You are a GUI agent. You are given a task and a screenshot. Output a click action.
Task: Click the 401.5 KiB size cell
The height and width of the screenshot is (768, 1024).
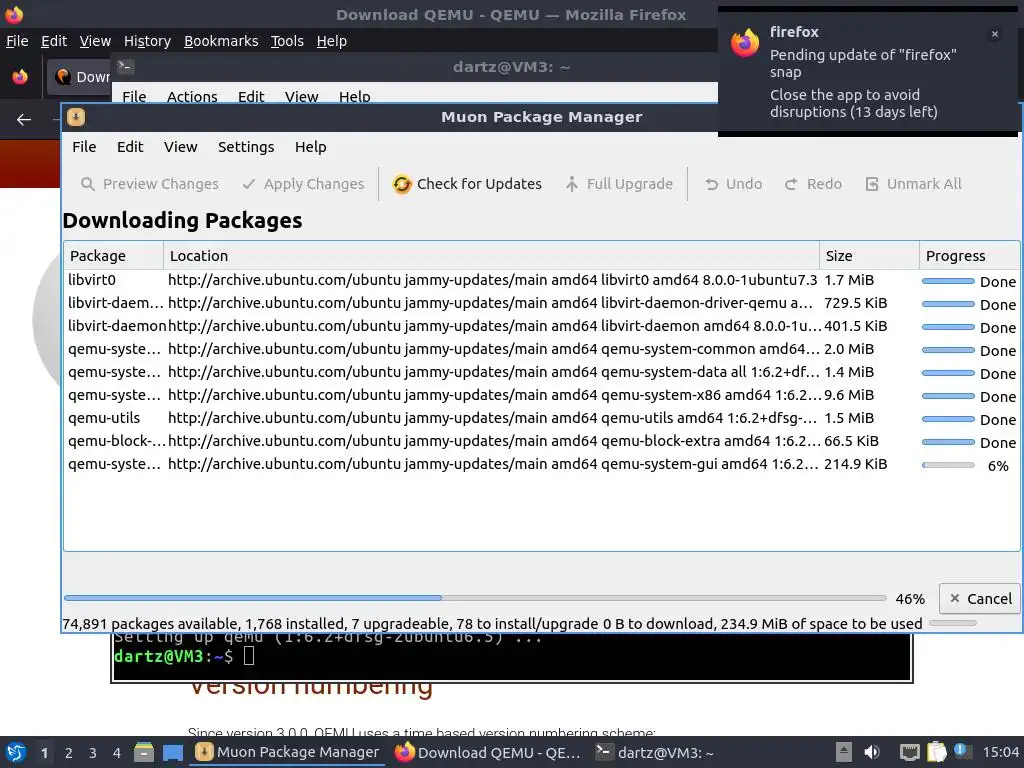(x=855, y=326)
